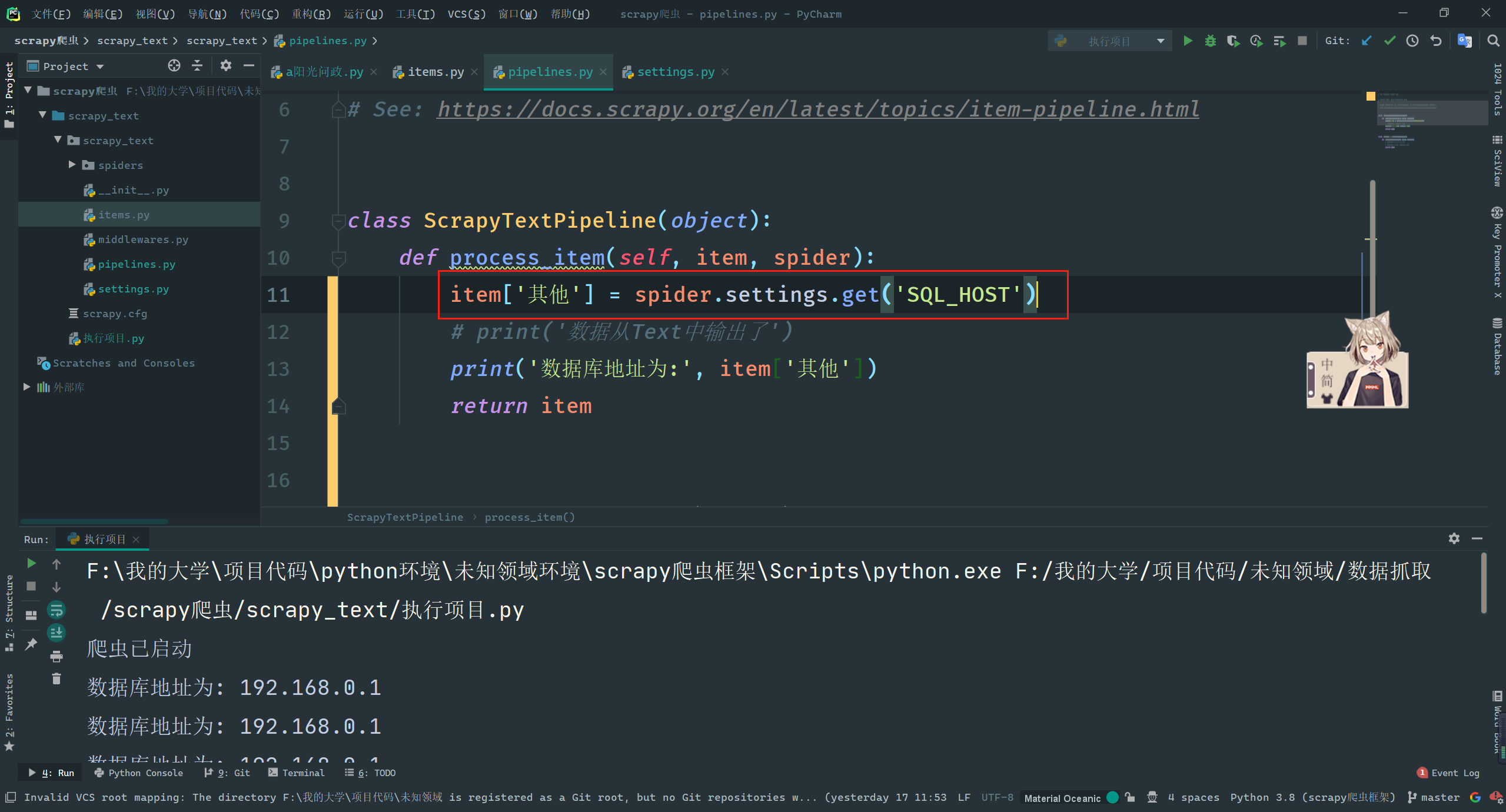Image resolution: width=1506 pixels, height=812 pixels.
Task: Toggle soft-wrap in Run console
Action: (x=56, y=610)
